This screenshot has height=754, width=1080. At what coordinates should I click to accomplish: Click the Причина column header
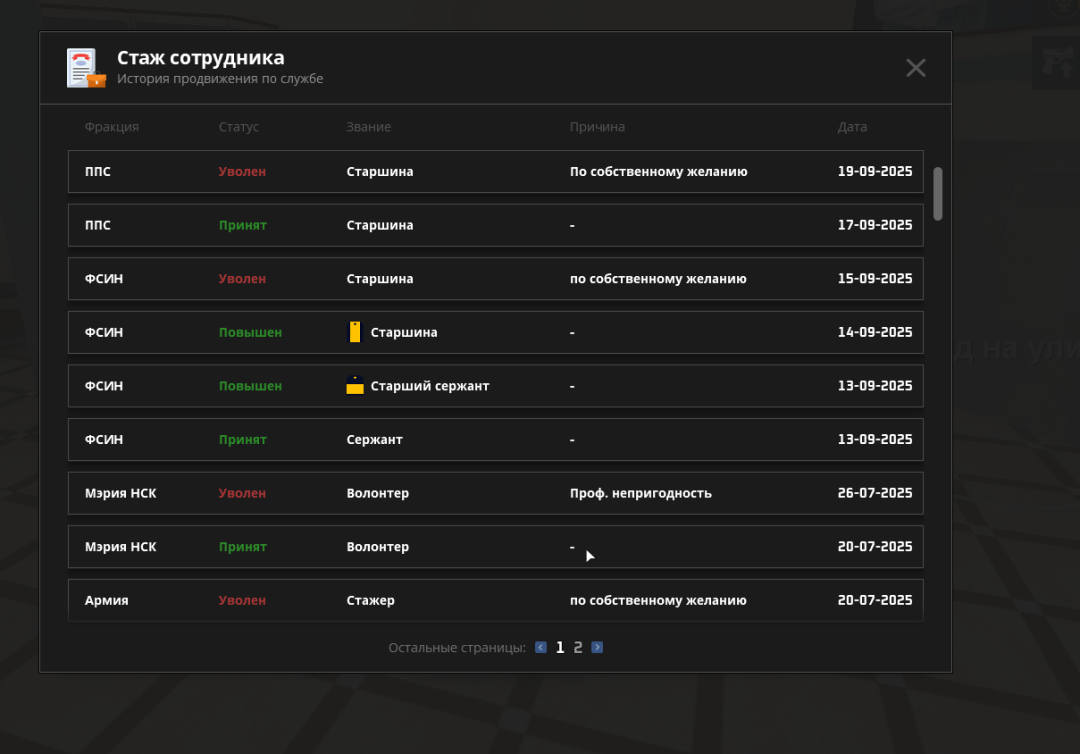click(x=597, y=127)
